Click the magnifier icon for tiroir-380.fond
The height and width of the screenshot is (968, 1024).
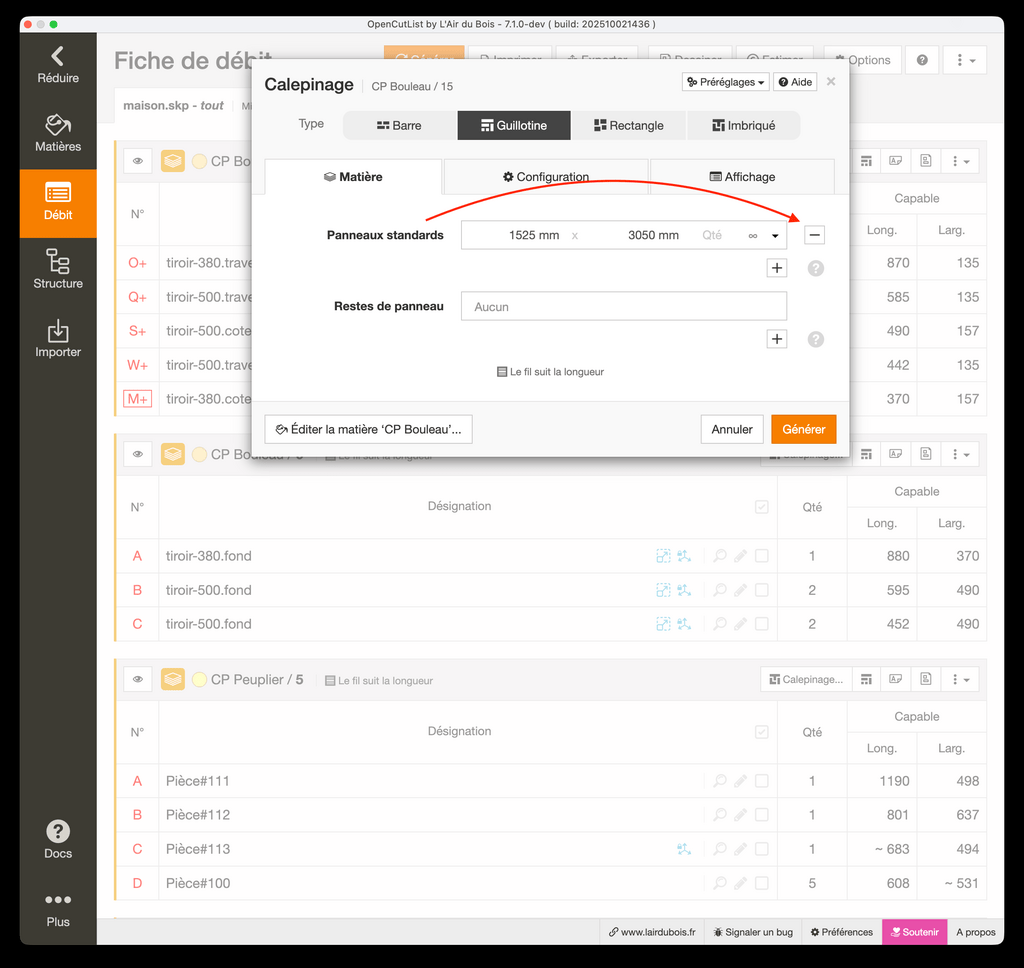719,556
